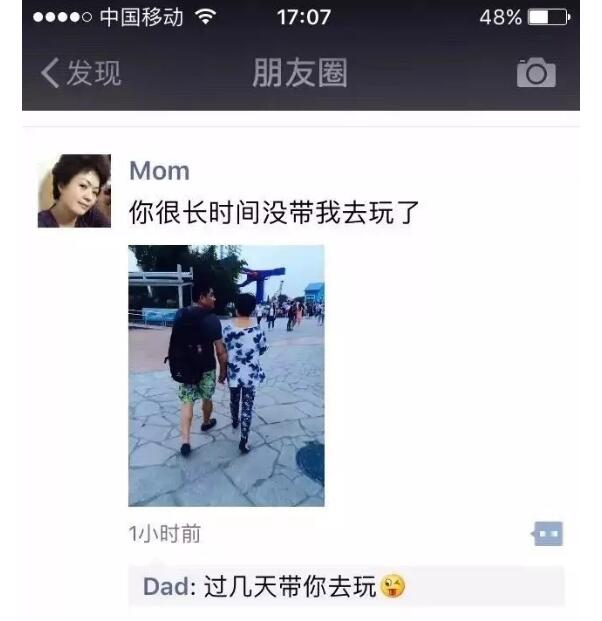Tap the Wi-Fi status icon
Screen dimensions: 602x621
205,17
